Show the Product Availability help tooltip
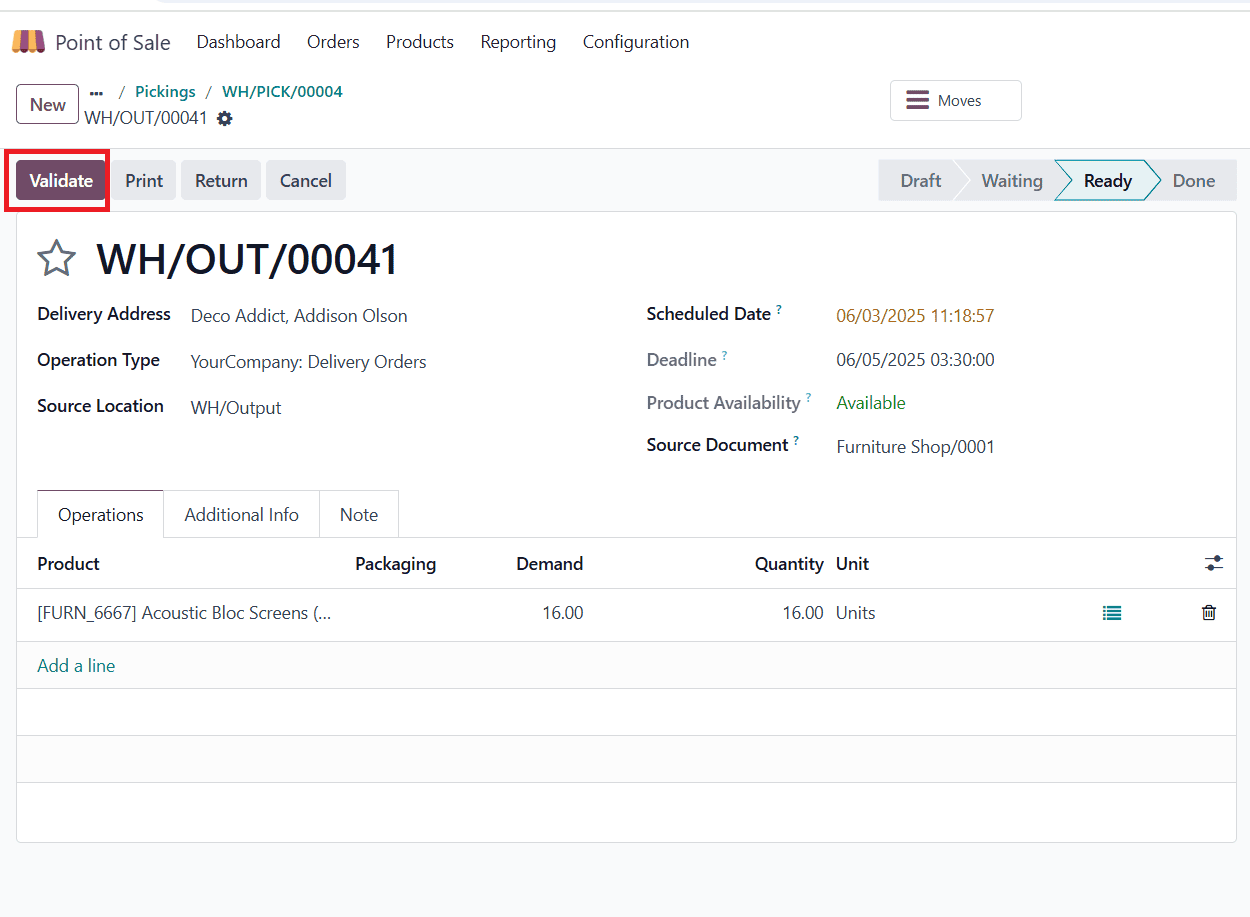 (x=809, y=400)
